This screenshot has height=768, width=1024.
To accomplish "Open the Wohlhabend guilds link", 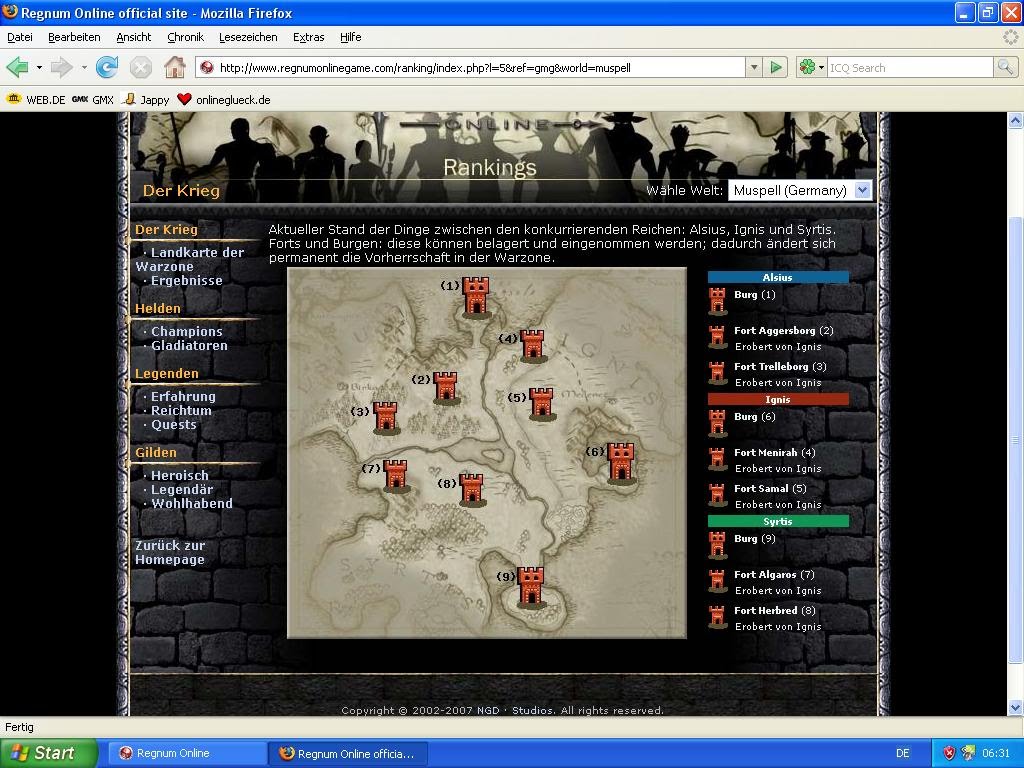I will click(x=192, y=504).
